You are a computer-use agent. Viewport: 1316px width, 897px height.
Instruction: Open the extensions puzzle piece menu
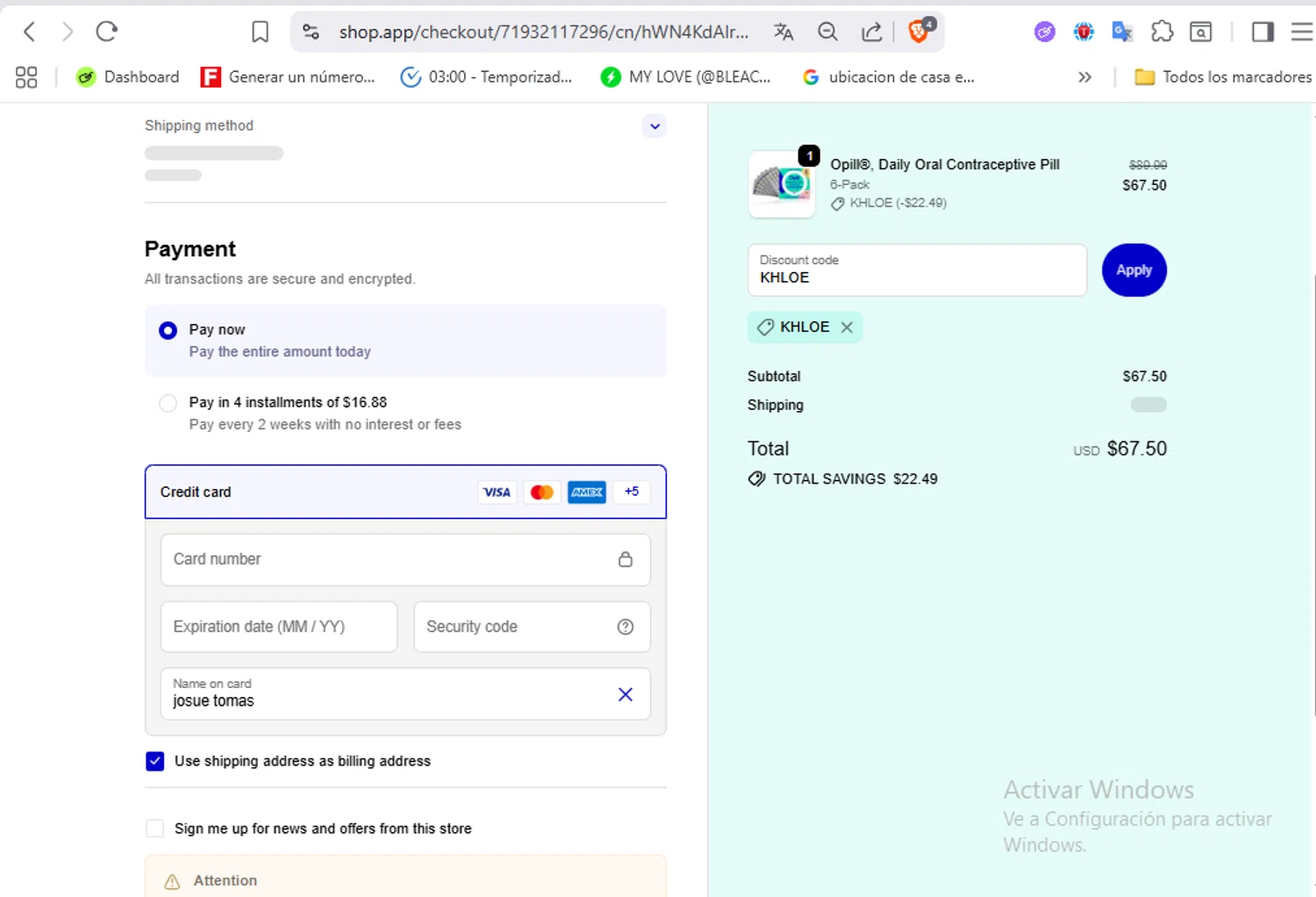coord(1162,32)
